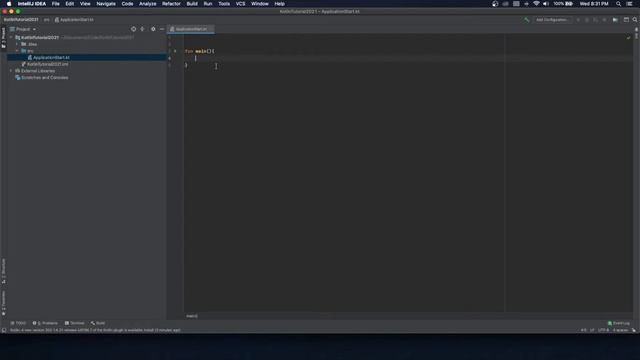The image size is (640, 360).
Task: Collapse the KotlinTutorial2021 root node
Action: pyautogui.click(x=11, y=37)
